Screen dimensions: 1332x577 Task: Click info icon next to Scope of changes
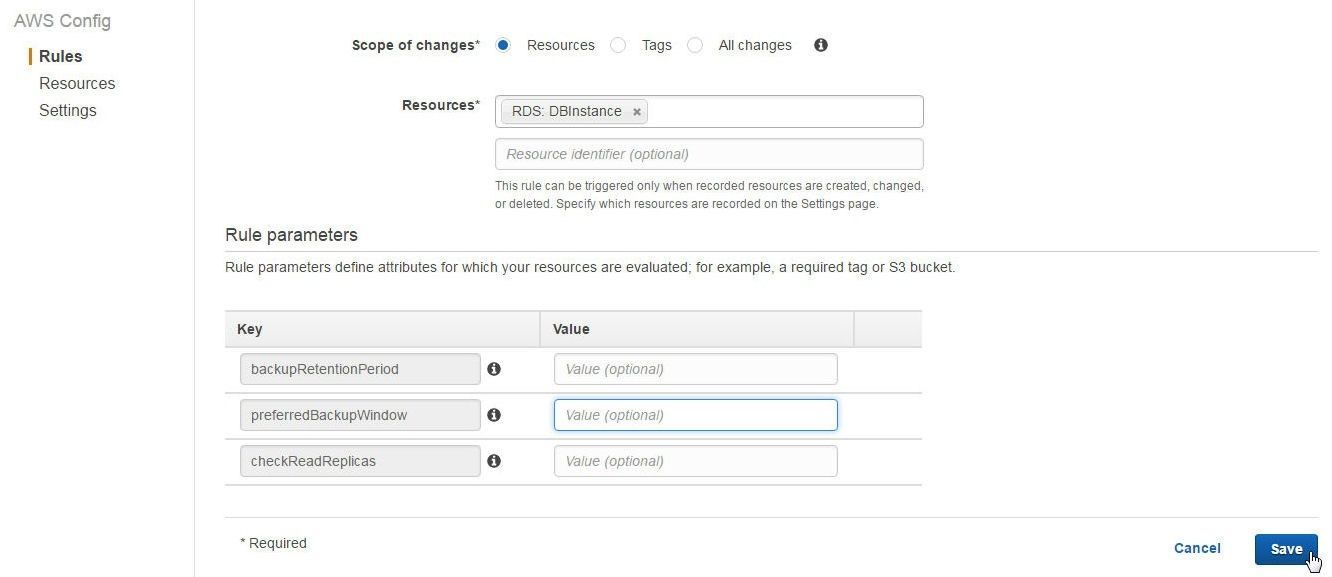pos(820,45)
